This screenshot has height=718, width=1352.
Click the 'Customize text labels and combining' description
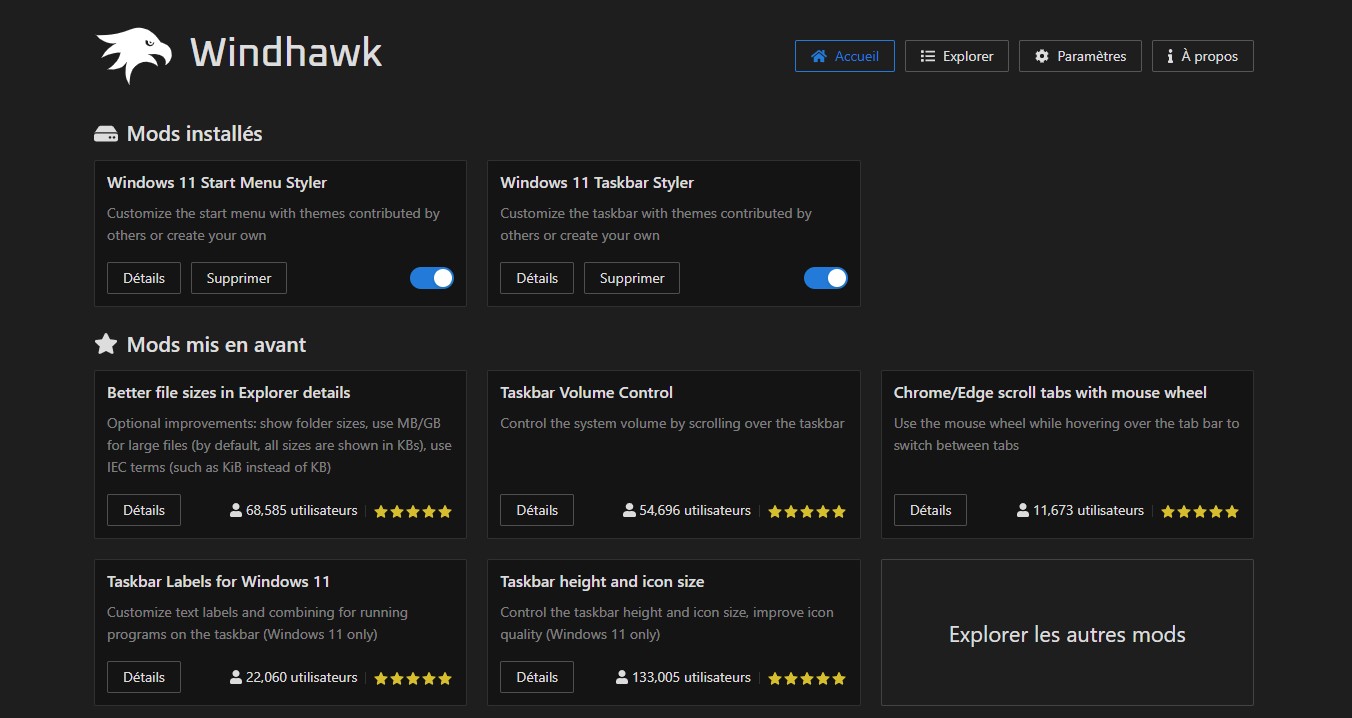click(x=258, y=623)
